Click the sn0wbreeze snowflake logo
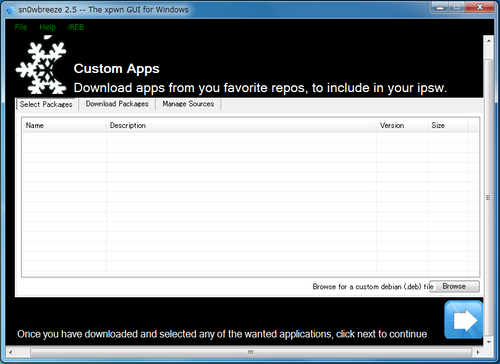The image size is (500, 364). [x=41, y=65]
